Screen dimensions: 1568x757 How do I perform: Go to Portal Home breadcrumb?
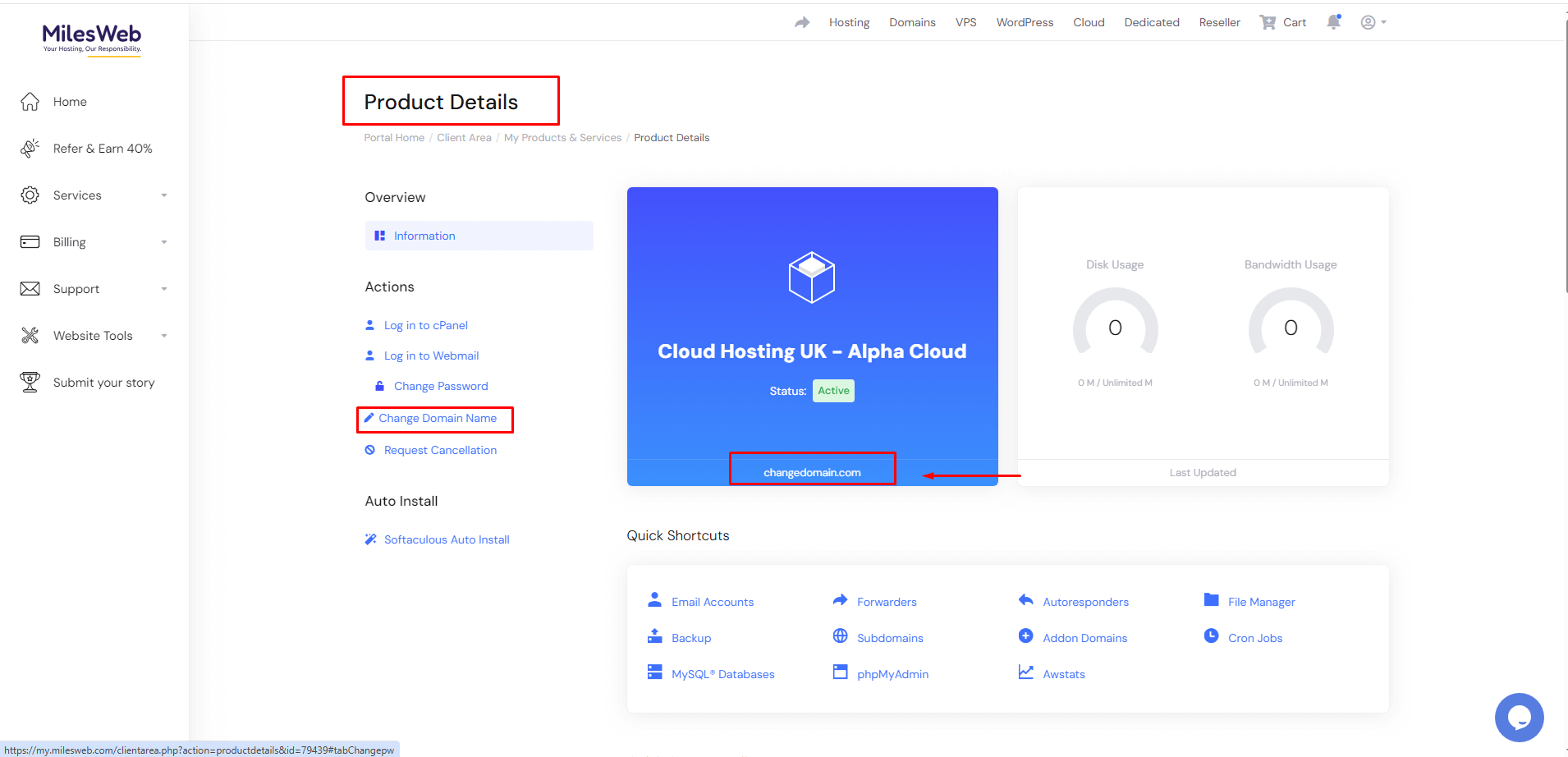point(394,138)
